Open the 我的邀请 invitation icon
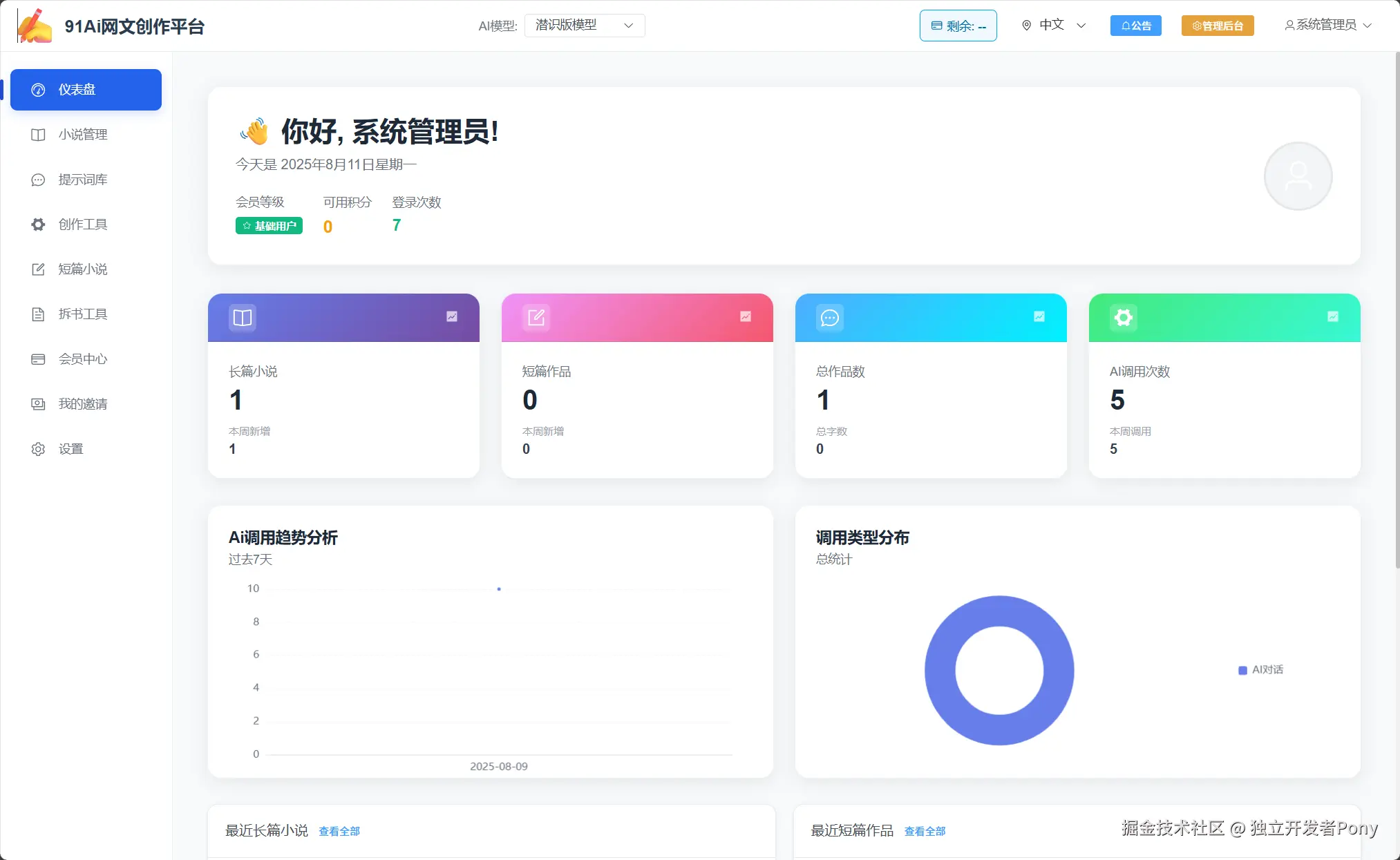Viewport: 1400px width, 860px height. (x=38, y=403)
